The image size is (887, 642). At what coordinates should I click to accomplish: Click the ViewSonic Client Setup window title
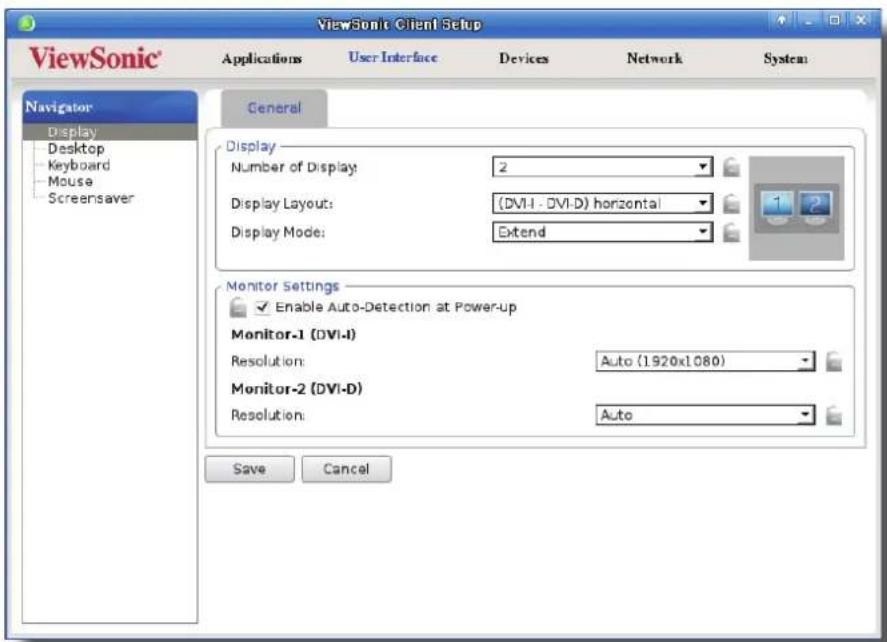point(399,24)
